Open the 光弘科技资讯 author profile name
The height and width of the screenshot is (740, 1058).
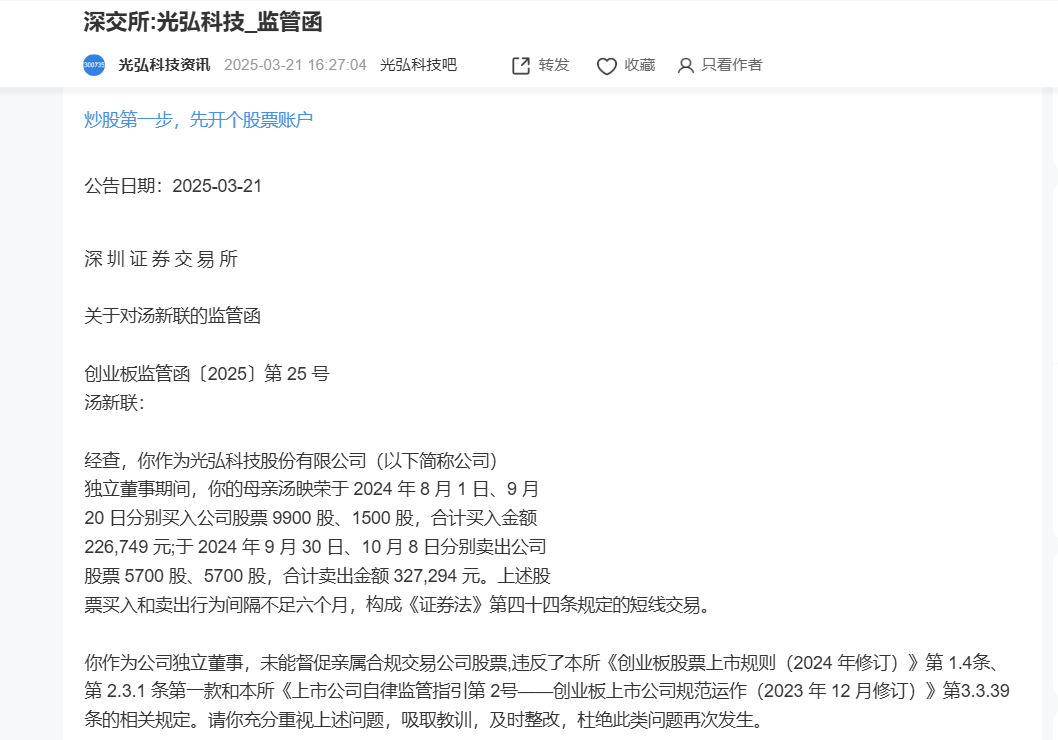164,65
